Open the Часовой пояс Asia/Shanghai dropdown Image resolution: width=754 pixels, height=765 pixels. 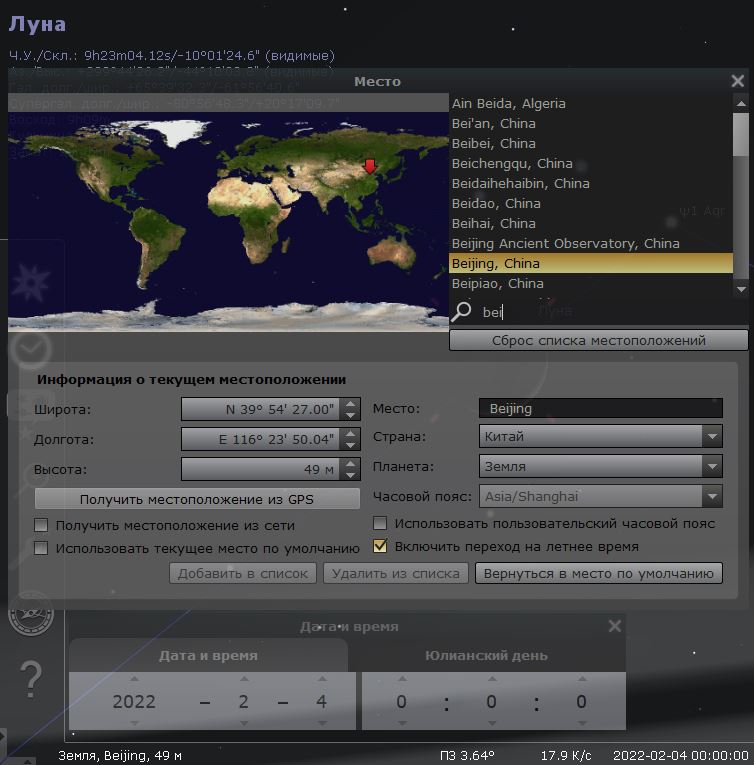pyautogui.click(x=600, y=497)
